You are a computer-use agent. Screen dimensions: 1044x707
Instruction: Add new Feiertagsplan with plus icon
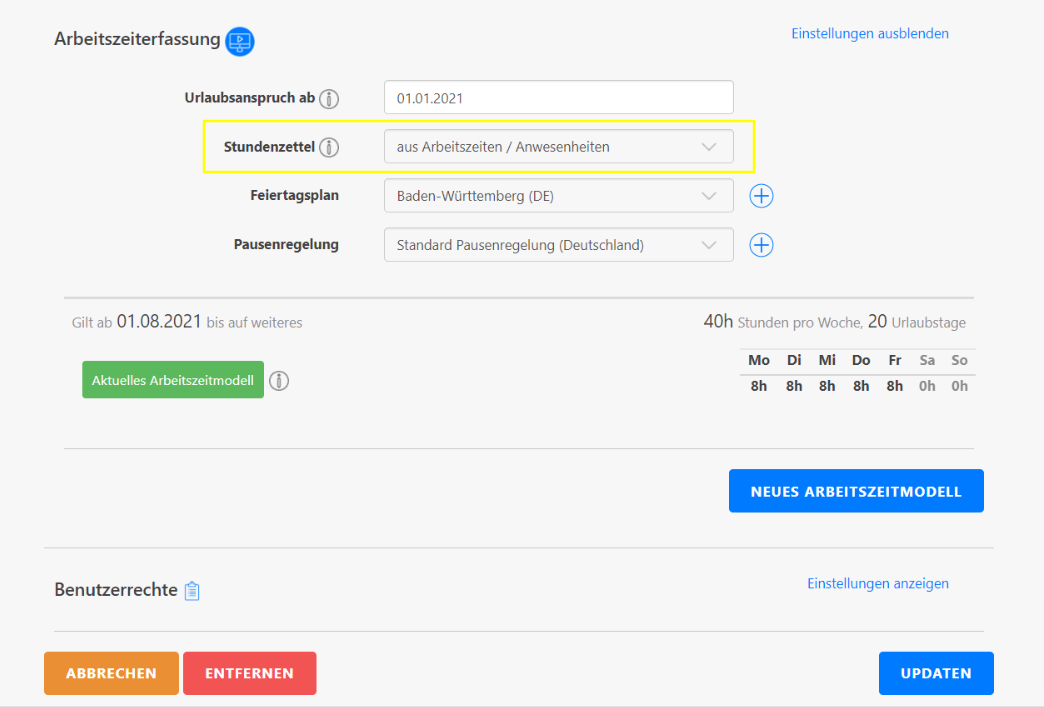point(761,196)
